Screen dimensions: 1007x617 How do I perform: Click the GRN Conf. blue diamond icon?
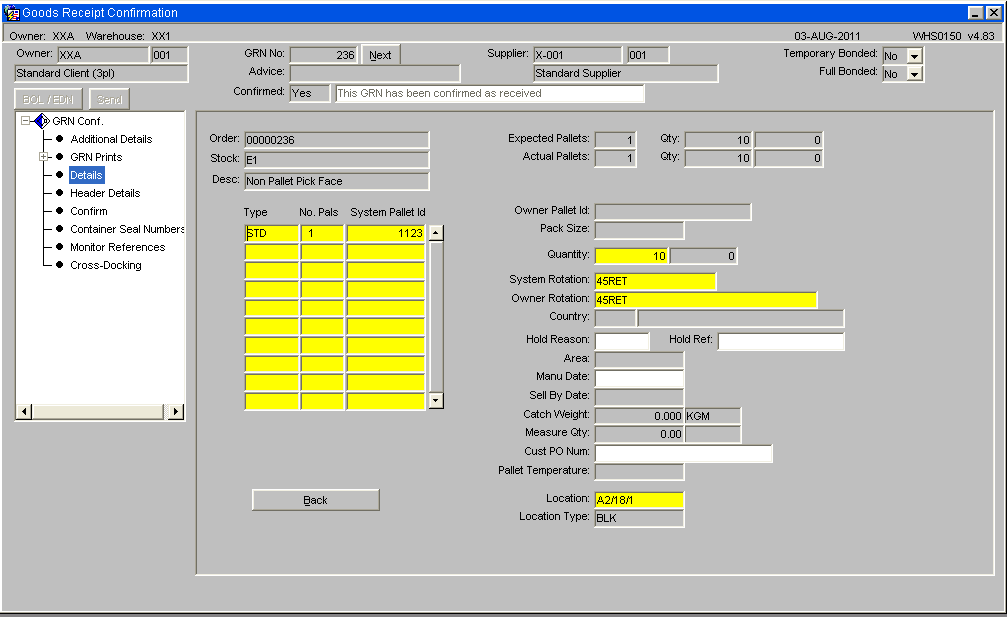tap(42, 121)
